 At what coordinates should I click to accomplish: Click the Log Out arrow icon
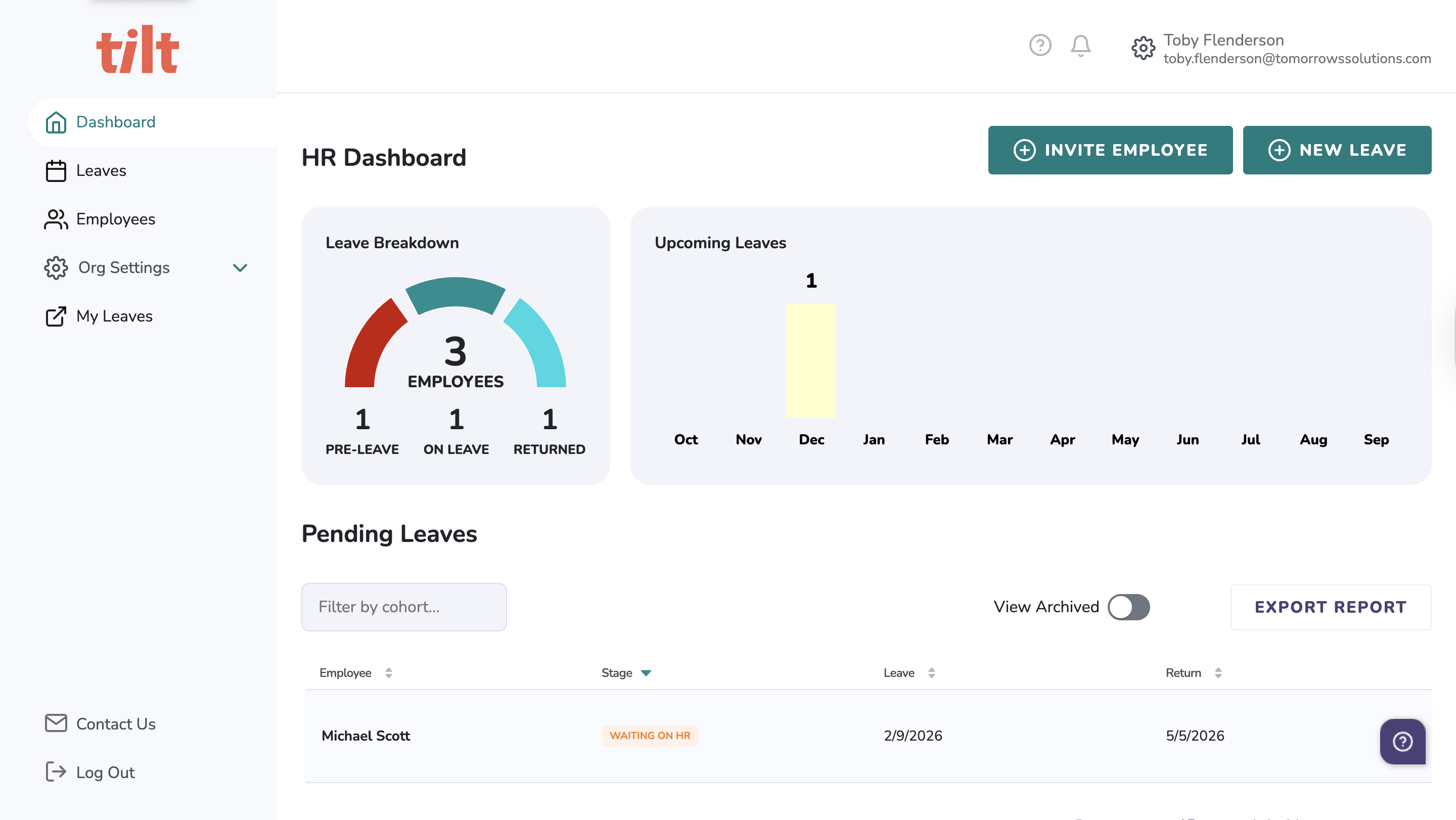[x=56, y=771]
